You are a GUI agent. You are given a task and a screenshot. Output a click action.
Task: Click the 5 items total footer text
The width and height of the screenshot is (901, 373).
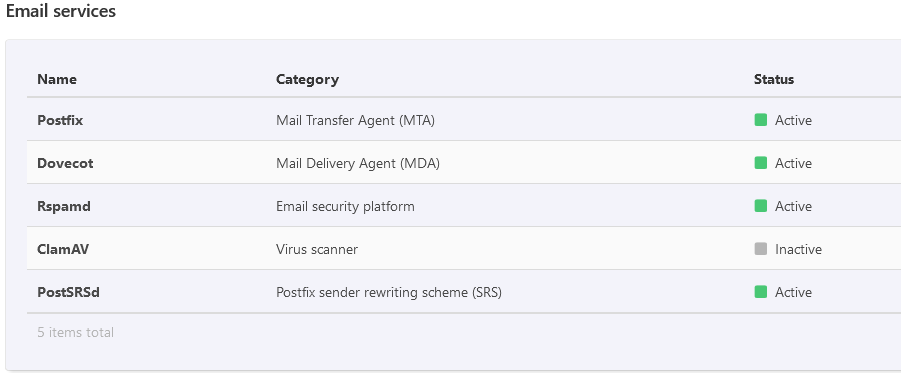point(76,332)
